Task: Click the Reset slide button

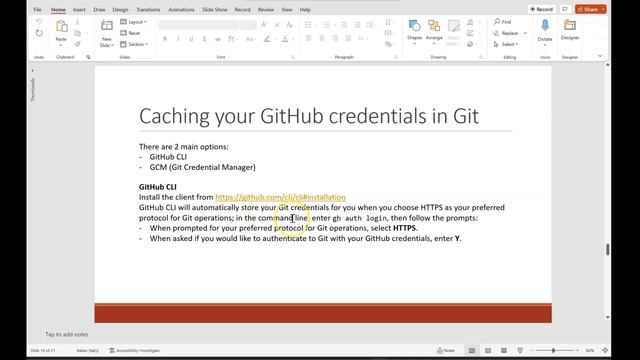Action: pyautogui.click(x=130, y=33)
